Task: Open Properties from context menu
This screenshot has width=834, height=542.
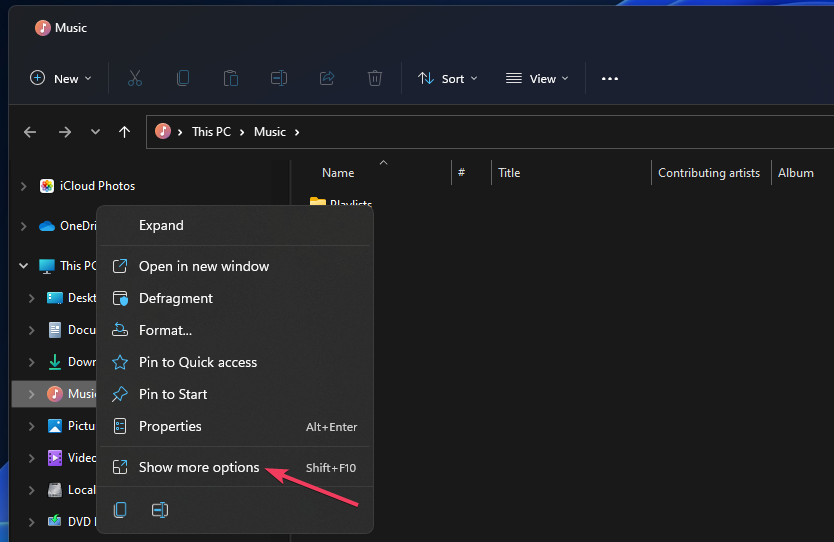Action: tap(235, 426)
